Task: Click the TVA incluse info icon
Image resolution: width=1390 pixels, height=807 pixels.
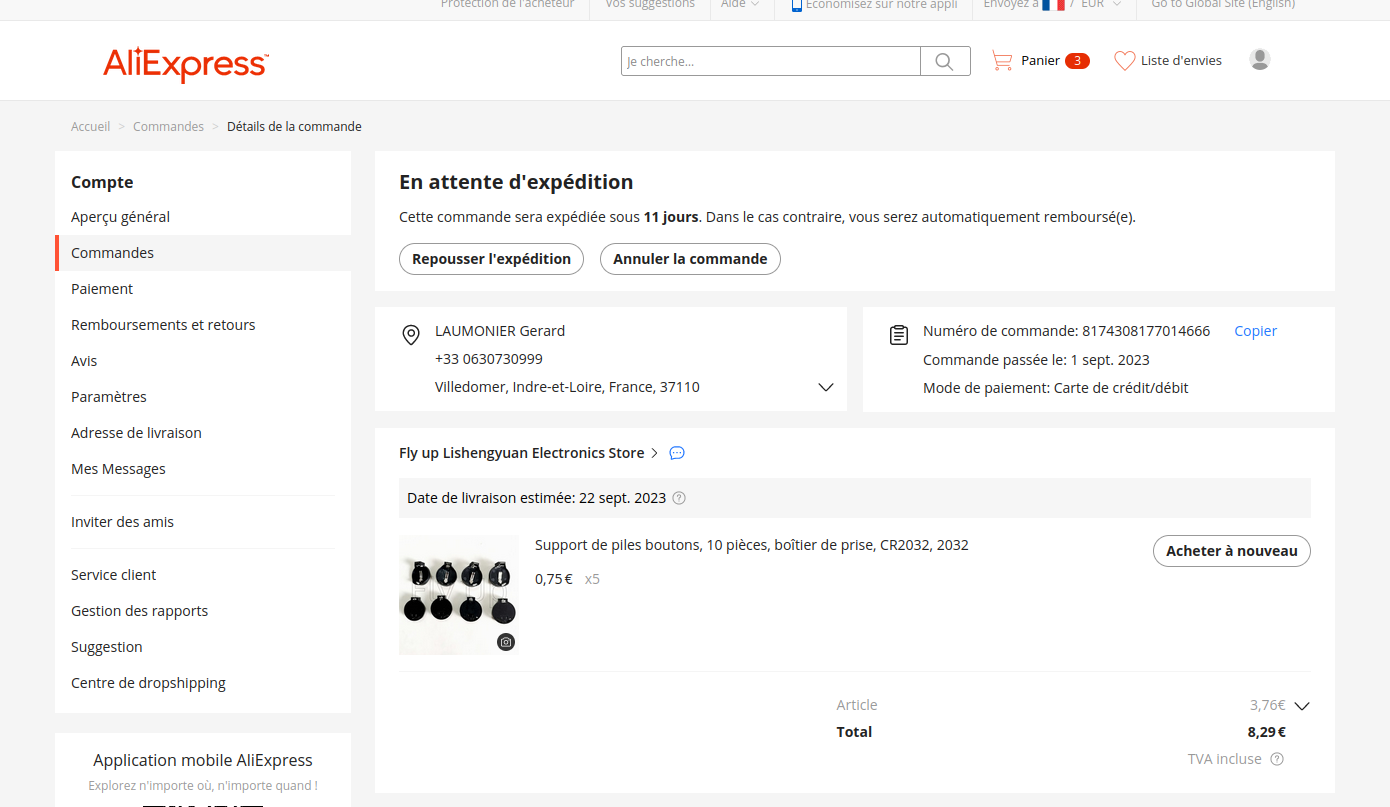Action: (1277, 759)
